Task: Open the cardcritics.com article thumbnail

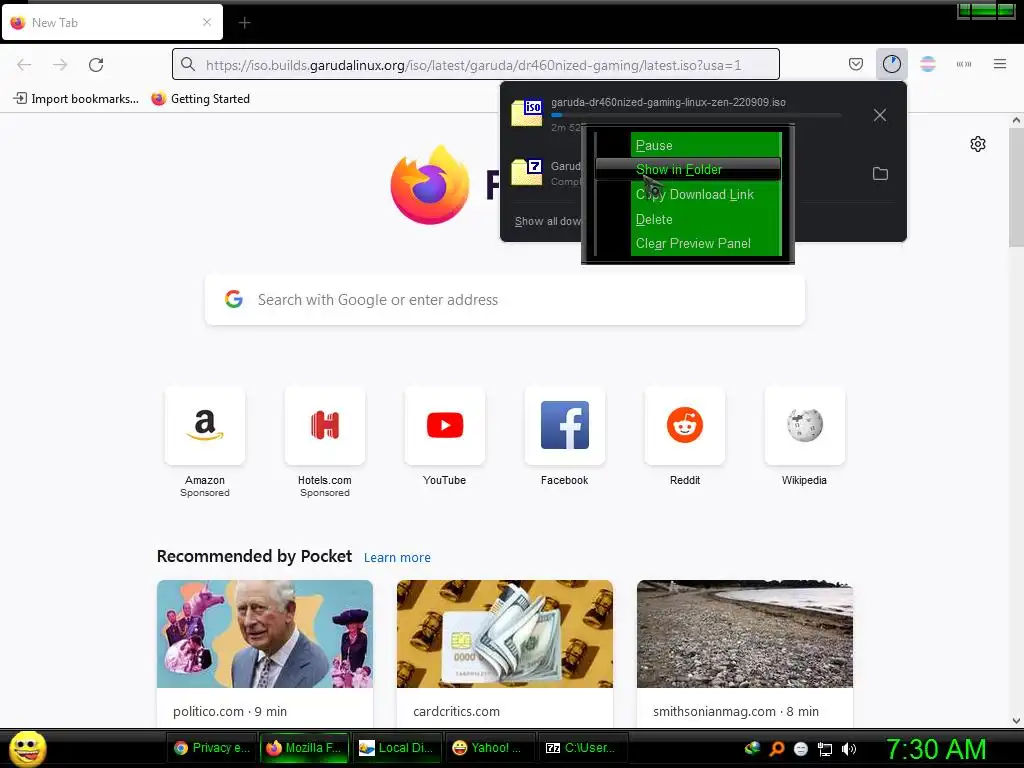Action: [x=505, y=633]
